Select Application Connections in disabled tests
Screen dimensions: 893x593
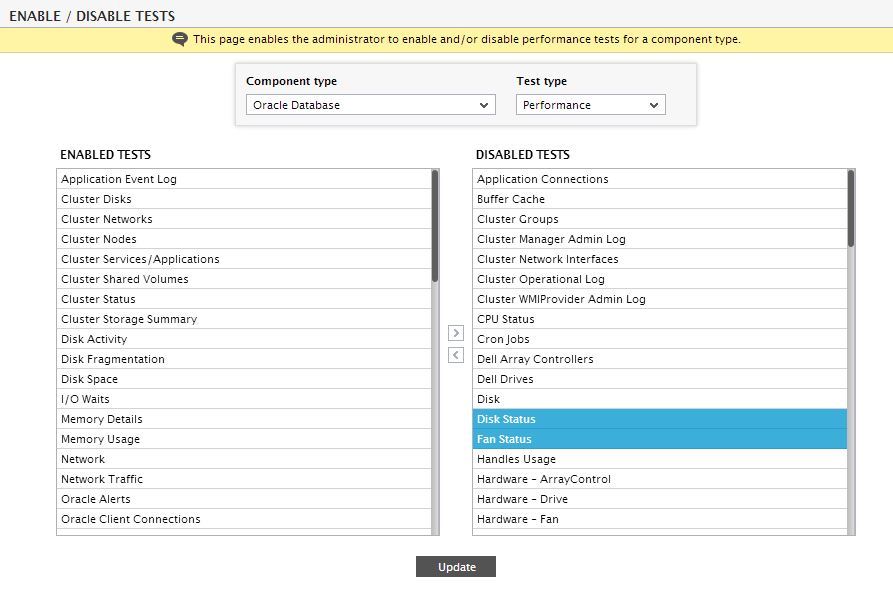click(x=660, y=179)
